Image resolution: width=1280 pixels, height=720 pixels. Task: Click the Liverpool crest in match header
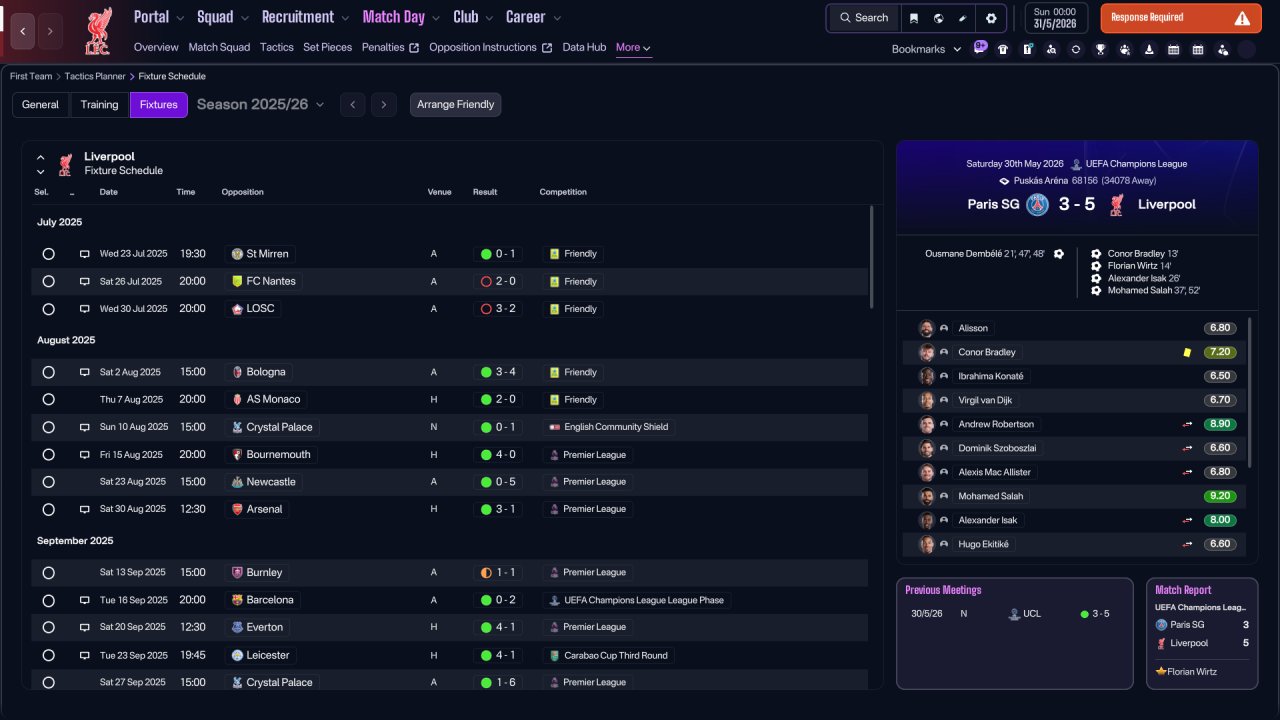1117,205
